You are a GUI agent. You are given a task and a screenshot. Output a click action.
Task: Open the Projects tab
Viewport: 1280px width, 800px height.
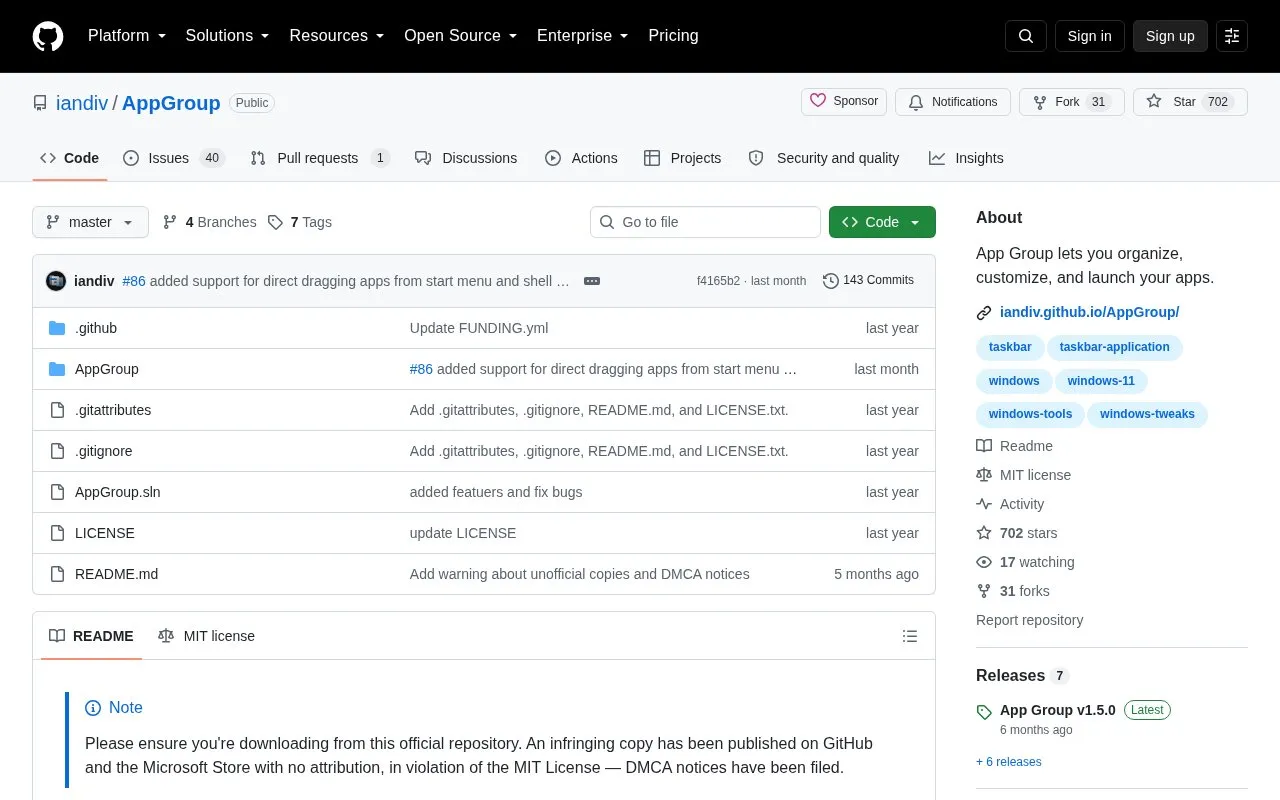point(682,158)
